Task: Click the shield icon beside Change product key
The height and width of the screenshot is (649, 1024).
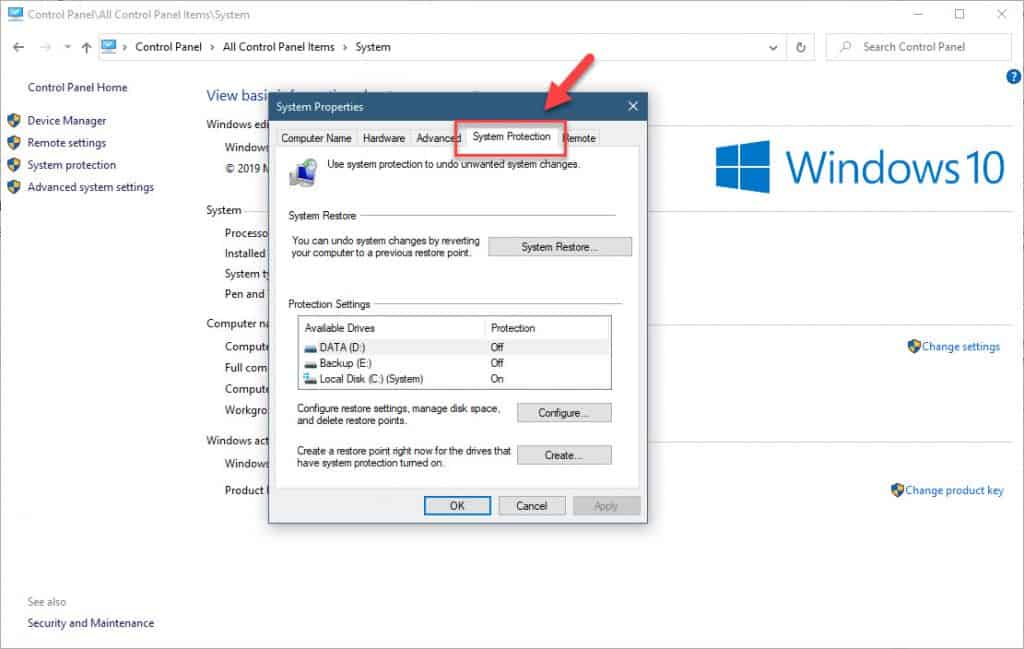Action: (x=898, y=490)
